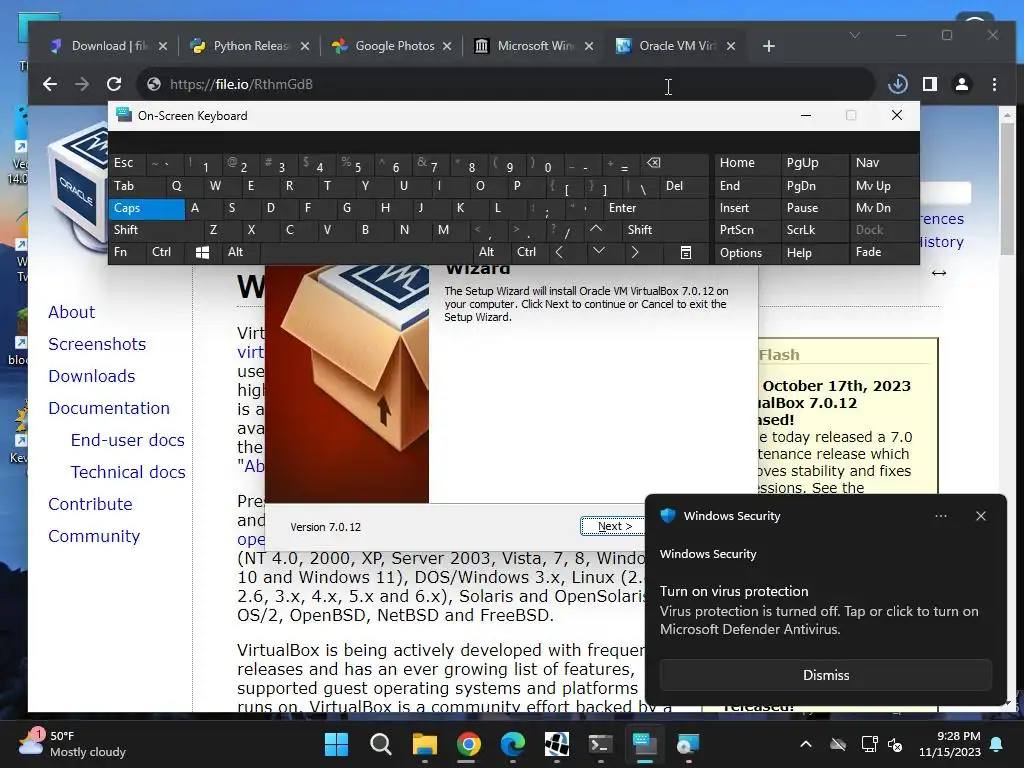
Task: Click the browser back arrow
Action: [x=50, y=84]
